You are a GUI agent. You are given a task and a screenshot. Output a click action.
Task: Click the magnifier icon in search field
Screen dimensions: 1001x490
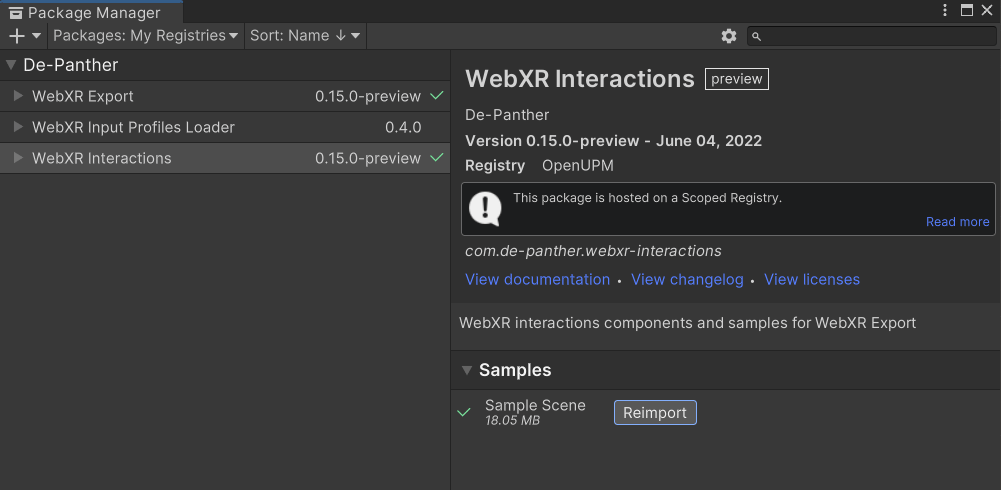point(756,37)
